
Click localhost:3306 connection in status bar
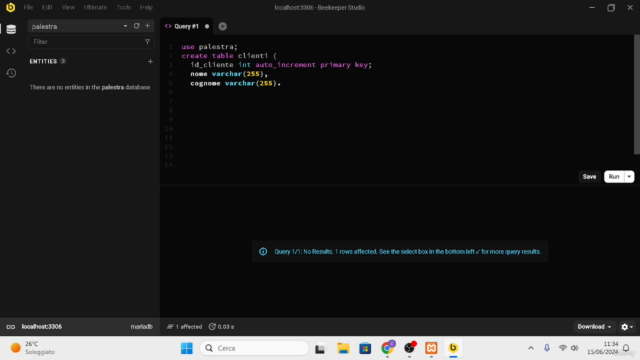pos(42,327)
